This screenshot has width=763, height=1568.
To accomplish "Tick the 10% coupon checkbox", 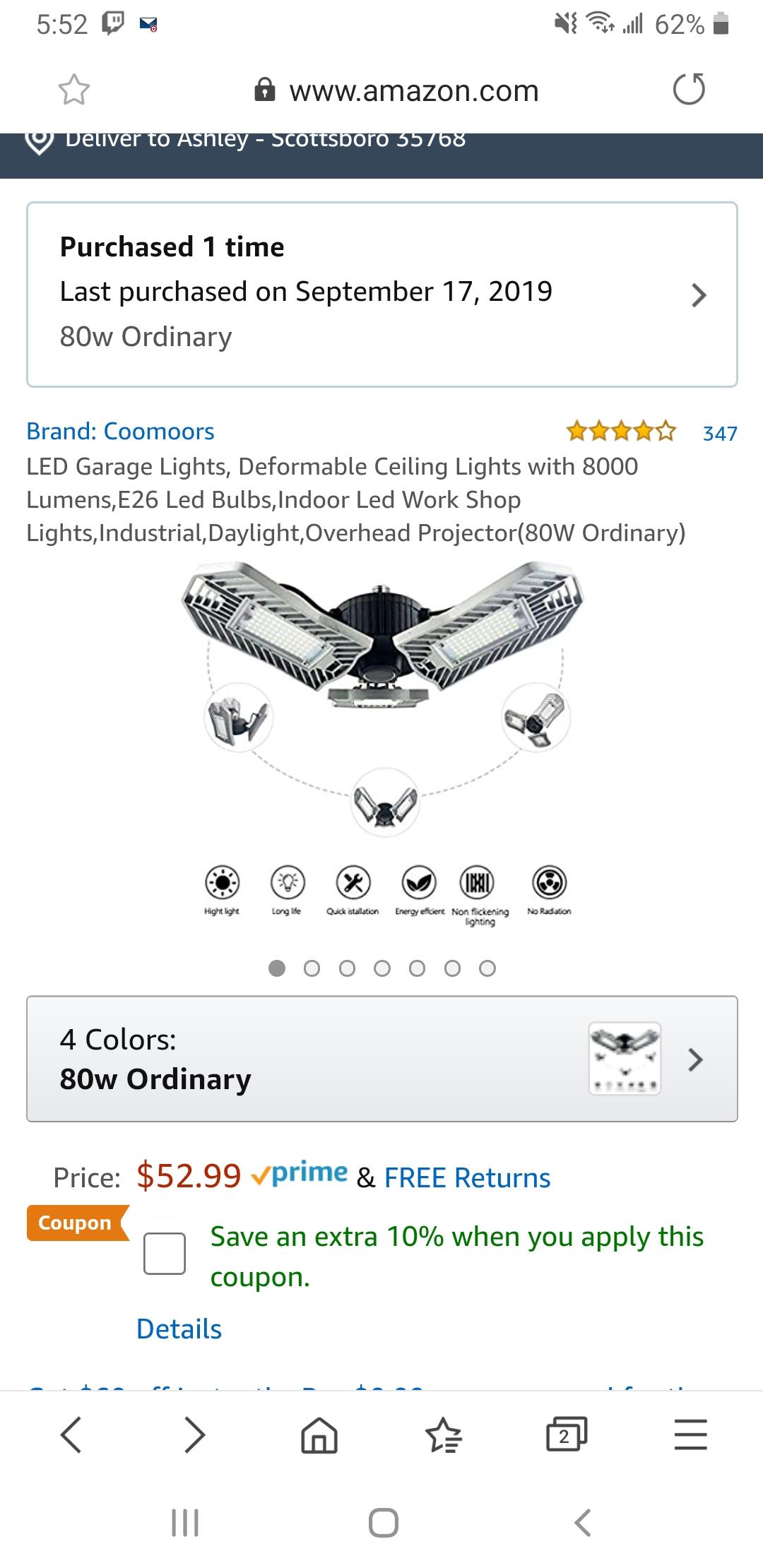I will coord(165,1254).
